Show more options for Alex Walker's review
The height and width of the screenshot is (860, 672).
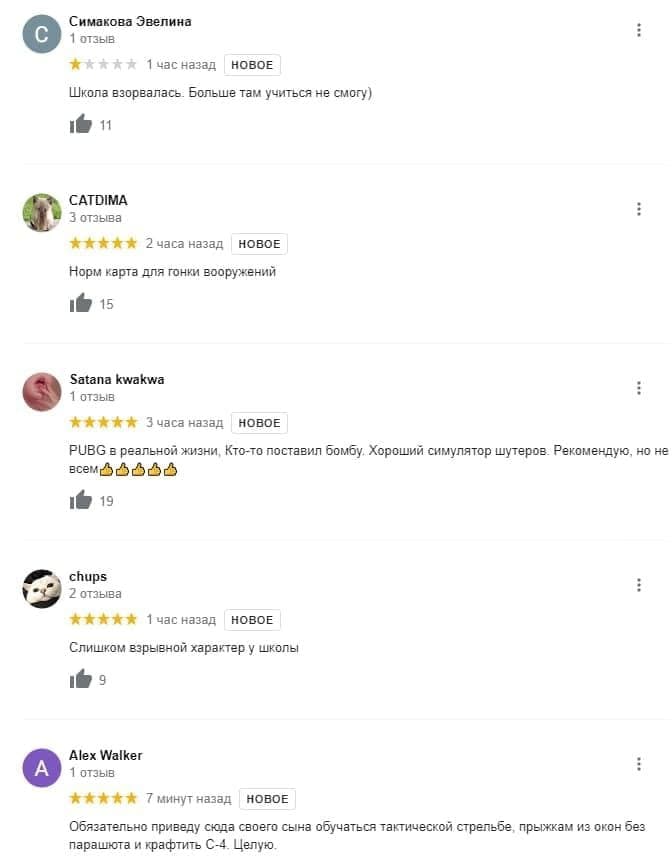tap(639, 764)
